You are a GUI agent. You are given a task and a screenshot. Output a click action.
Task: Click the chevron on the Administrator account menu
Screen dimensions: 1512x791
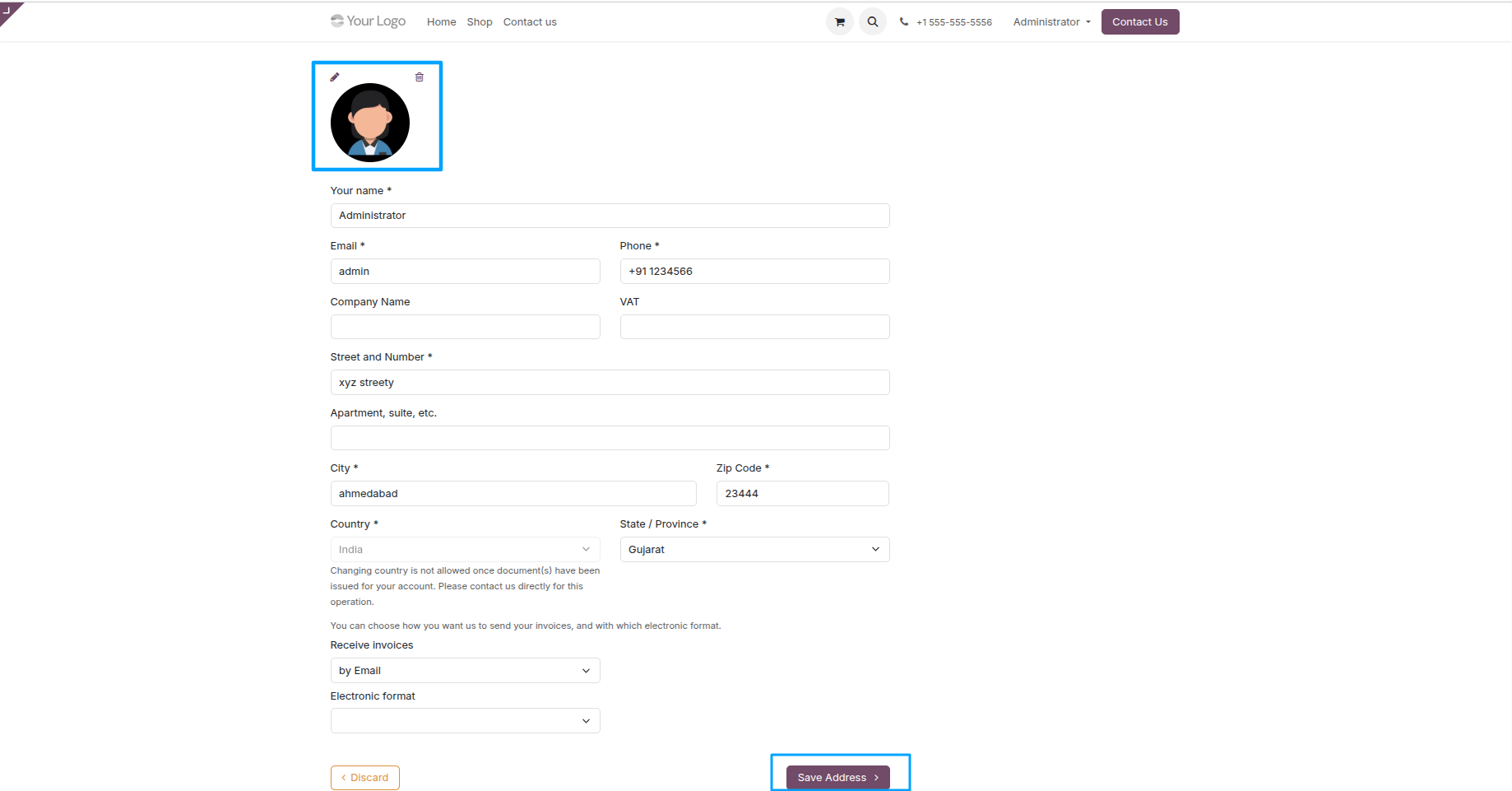(1088, 22)
